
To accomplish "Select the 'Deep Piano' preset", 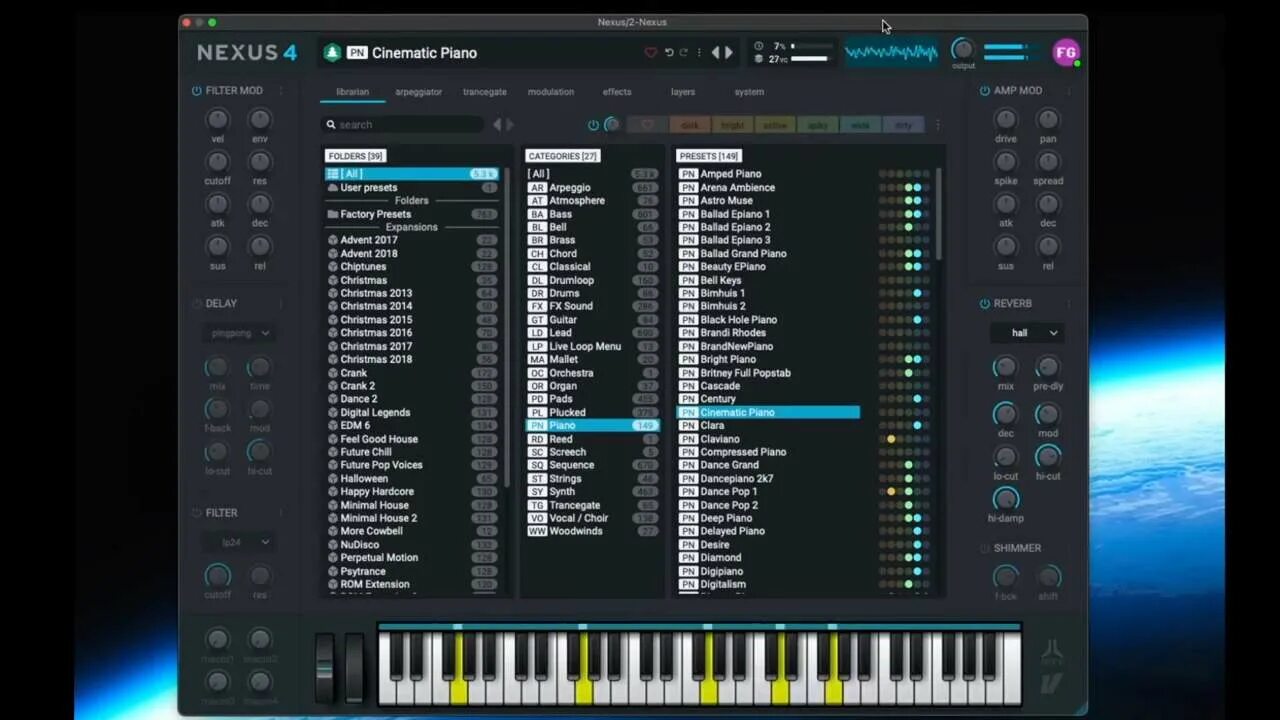I will [768, 518].
